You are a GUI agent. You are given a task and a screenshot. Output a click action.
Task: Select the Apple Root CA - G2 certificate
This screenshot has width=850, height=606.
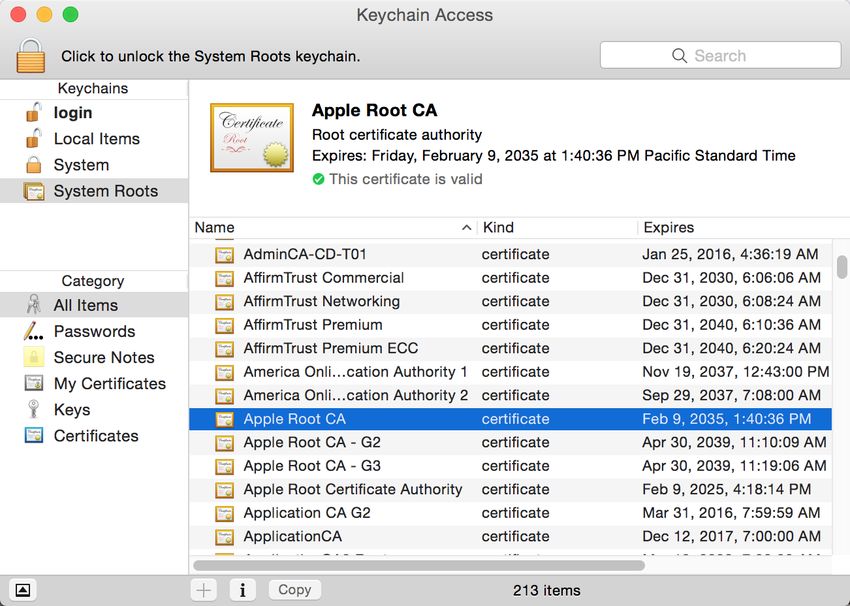pos(510,442)
